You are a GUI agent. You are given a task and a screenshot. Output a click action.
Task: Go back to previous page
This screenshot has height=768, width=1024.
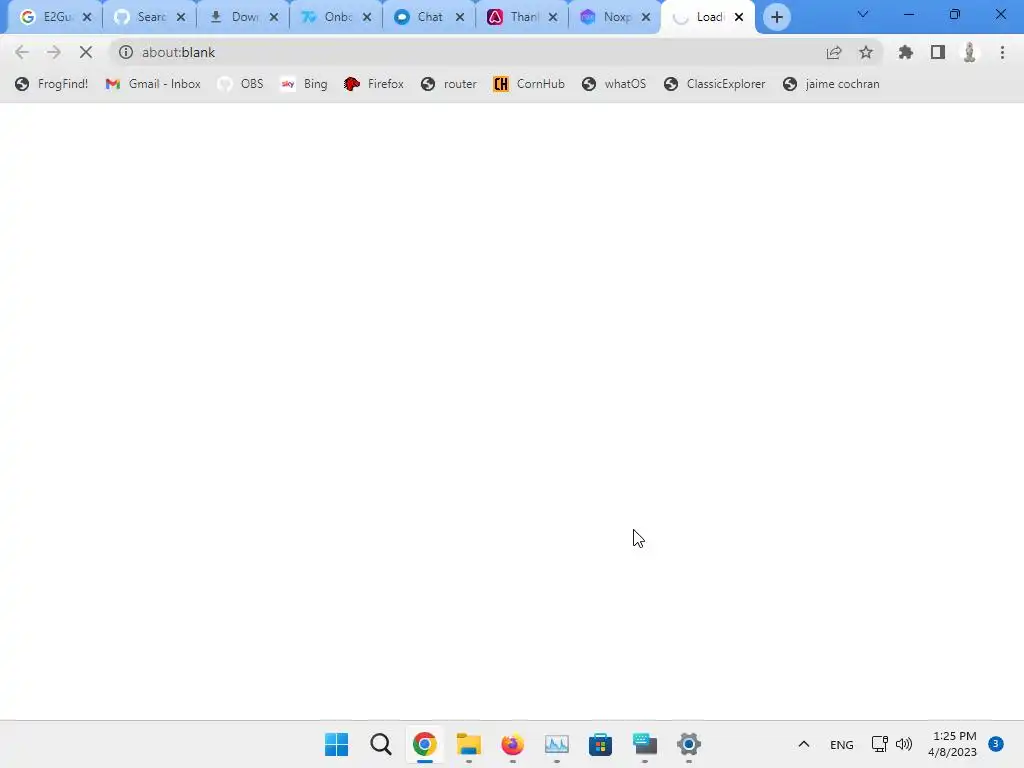pos(22,52)
